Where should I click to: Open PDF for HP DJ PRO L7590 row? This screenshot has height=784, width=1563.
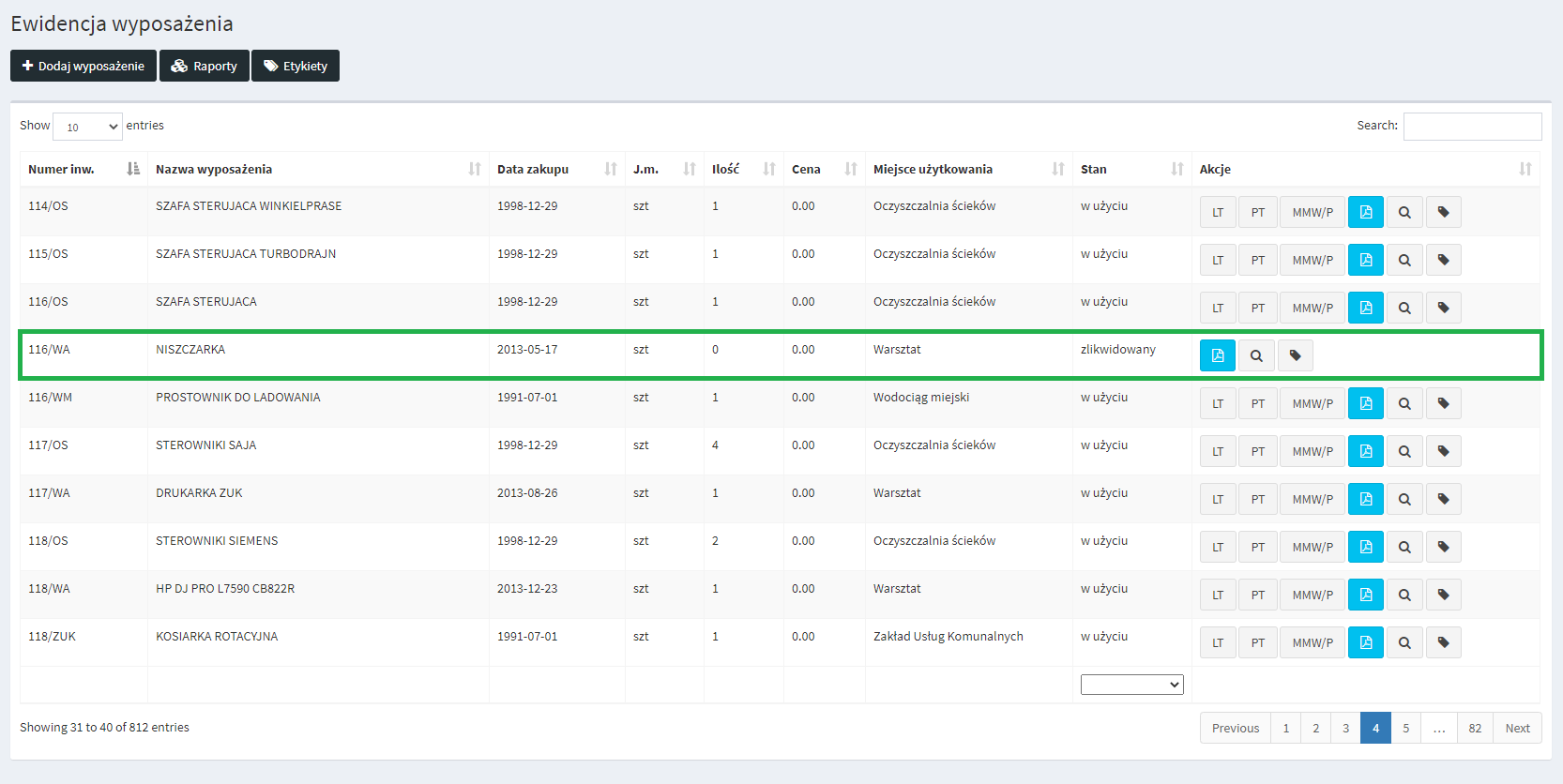click(1365, 595)
